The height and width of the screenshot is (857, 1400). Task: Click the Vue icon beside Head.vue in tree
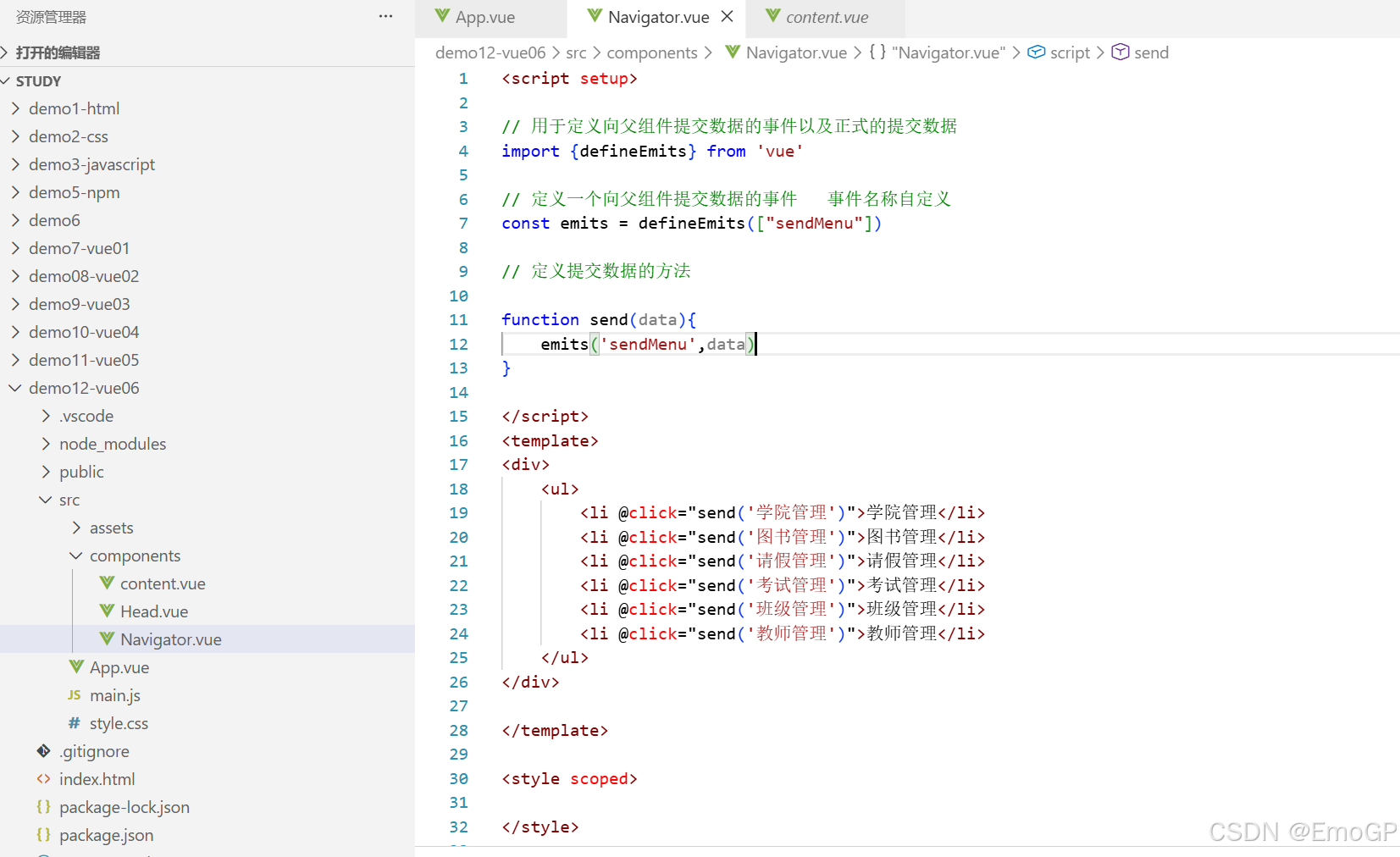[107, 611]
